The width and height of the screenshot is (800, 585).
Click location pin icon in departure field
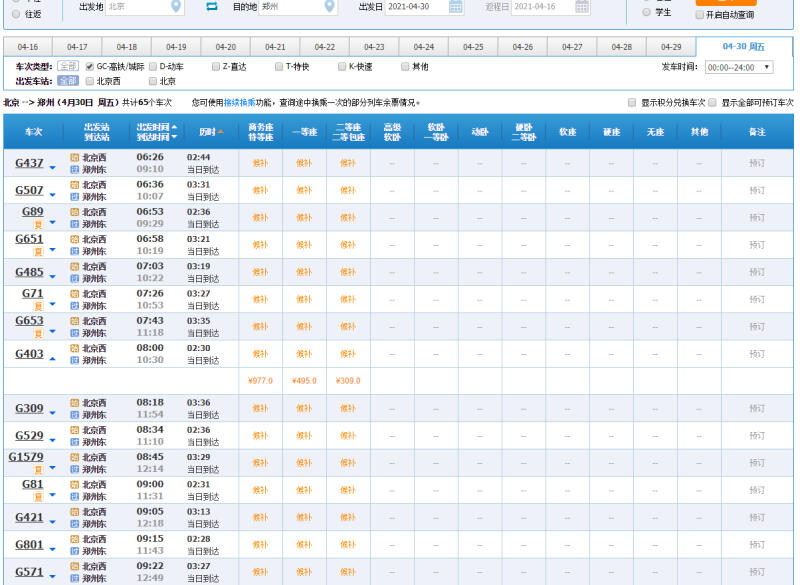[177, 7]
